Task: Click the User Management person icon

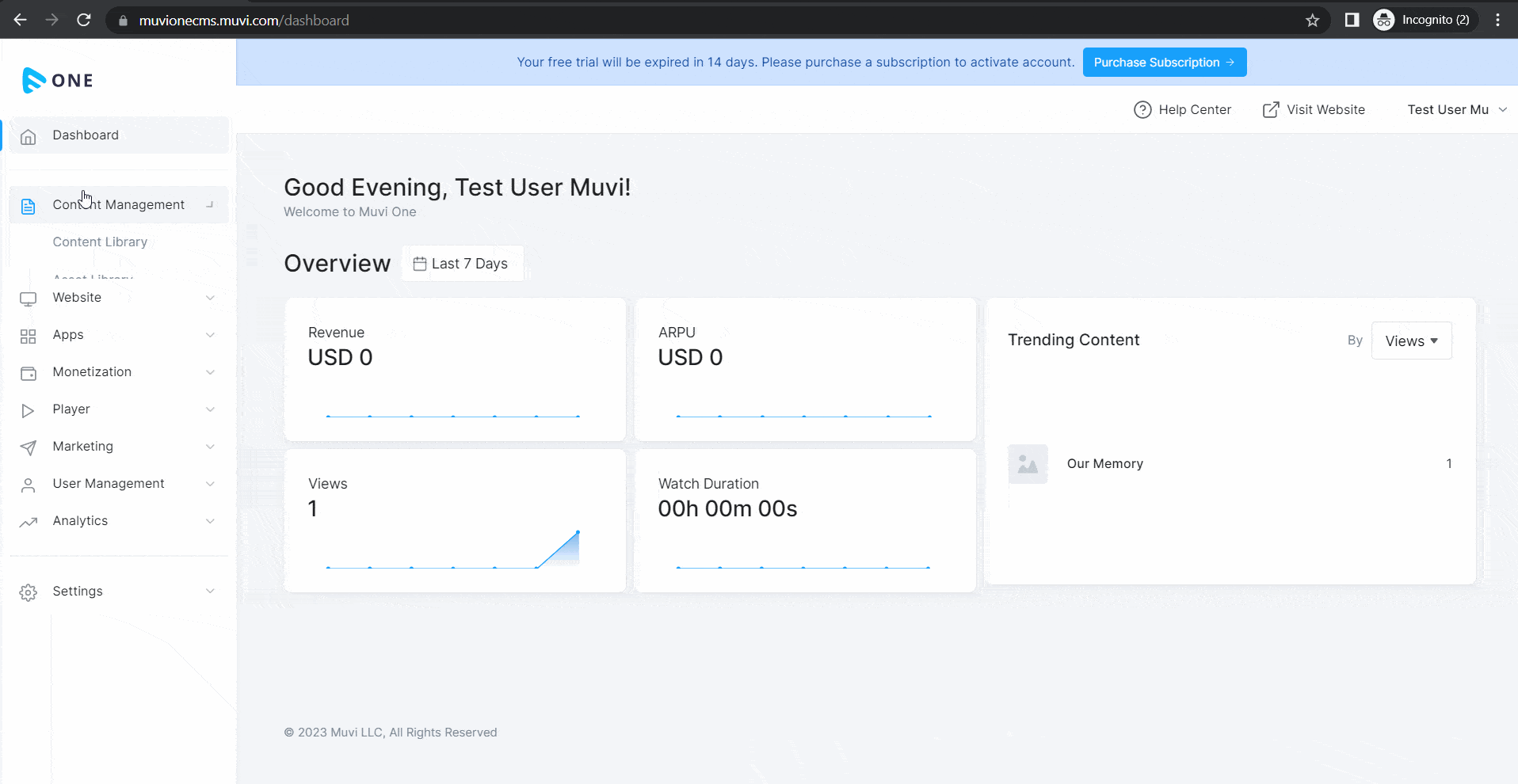Action: tap(29, 485)
